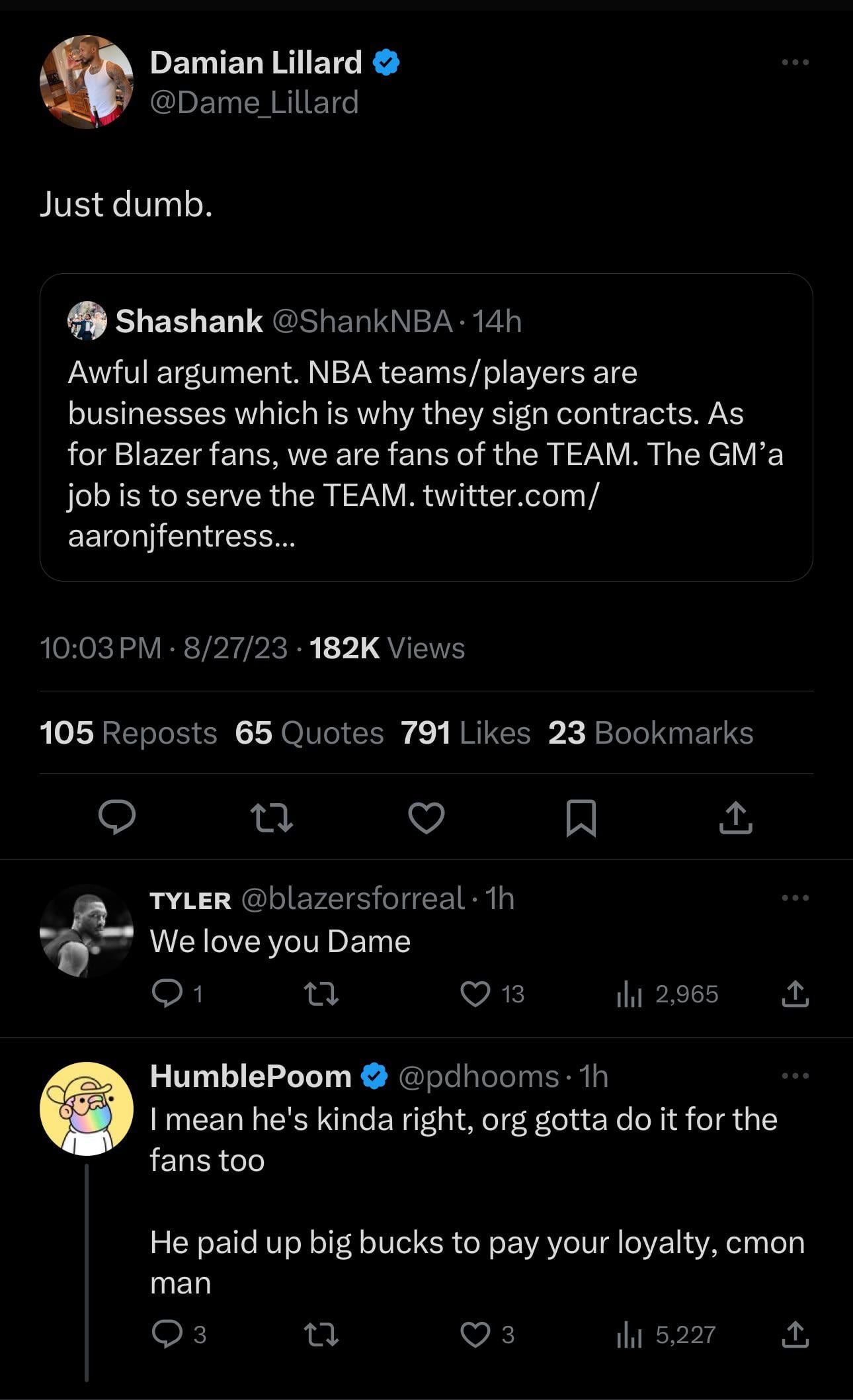Reply to TYLER's comment
Screen dimensions: 853x1400
pos(167,994)
